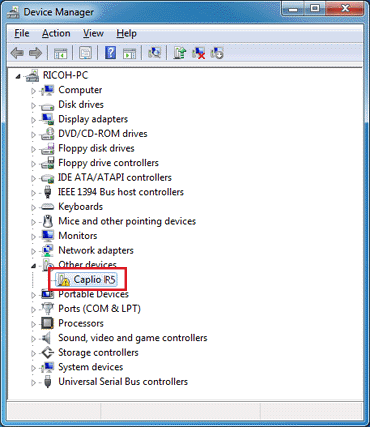Expand the Ports (COM & LPT) arrow
Viewport: 370px width, 427px height.
click(x=33, y=310)
